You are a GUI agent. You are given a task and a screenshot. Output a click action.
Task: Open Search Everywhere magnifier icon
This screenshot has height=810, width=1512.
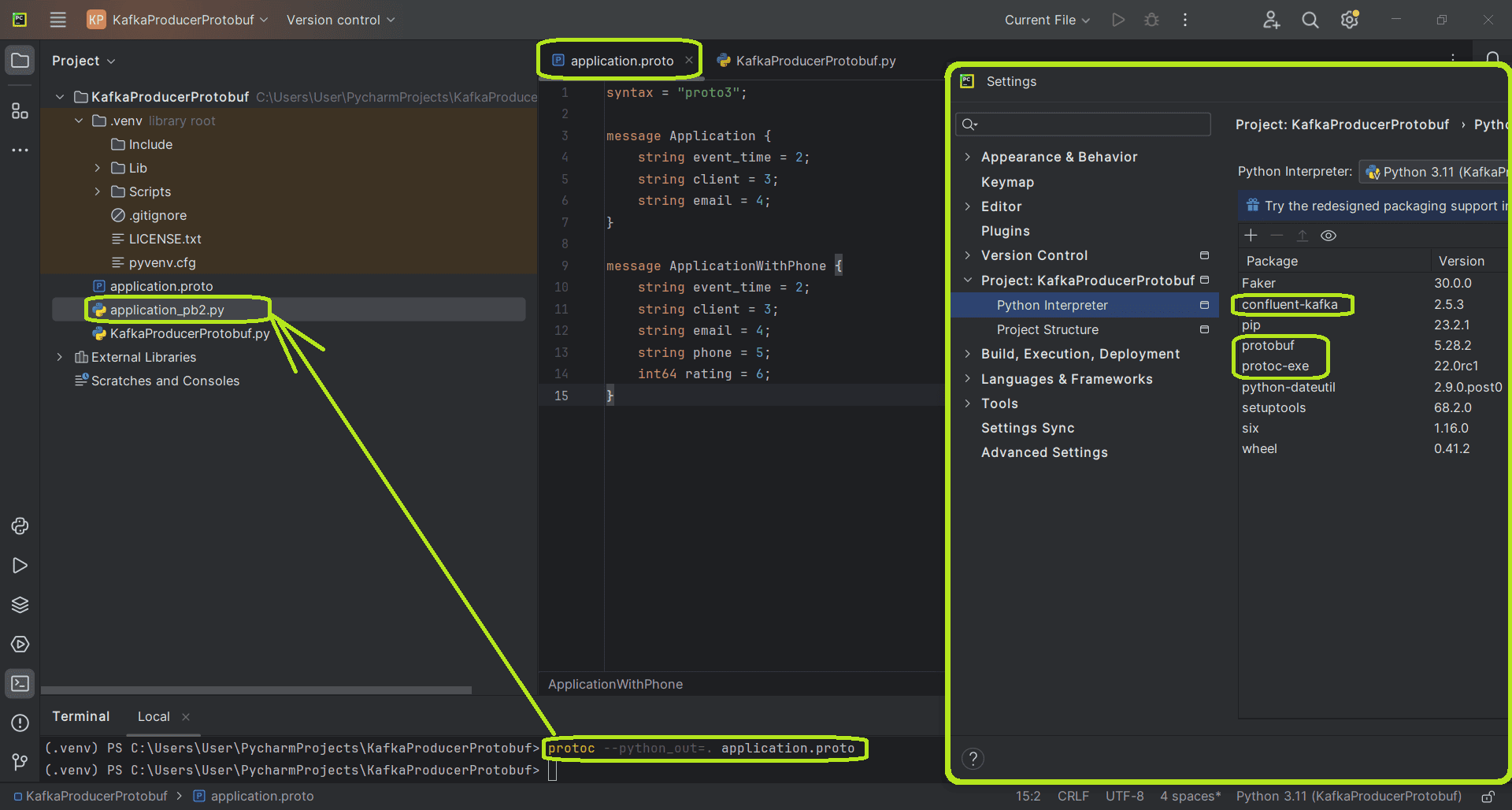point(1310,20)
